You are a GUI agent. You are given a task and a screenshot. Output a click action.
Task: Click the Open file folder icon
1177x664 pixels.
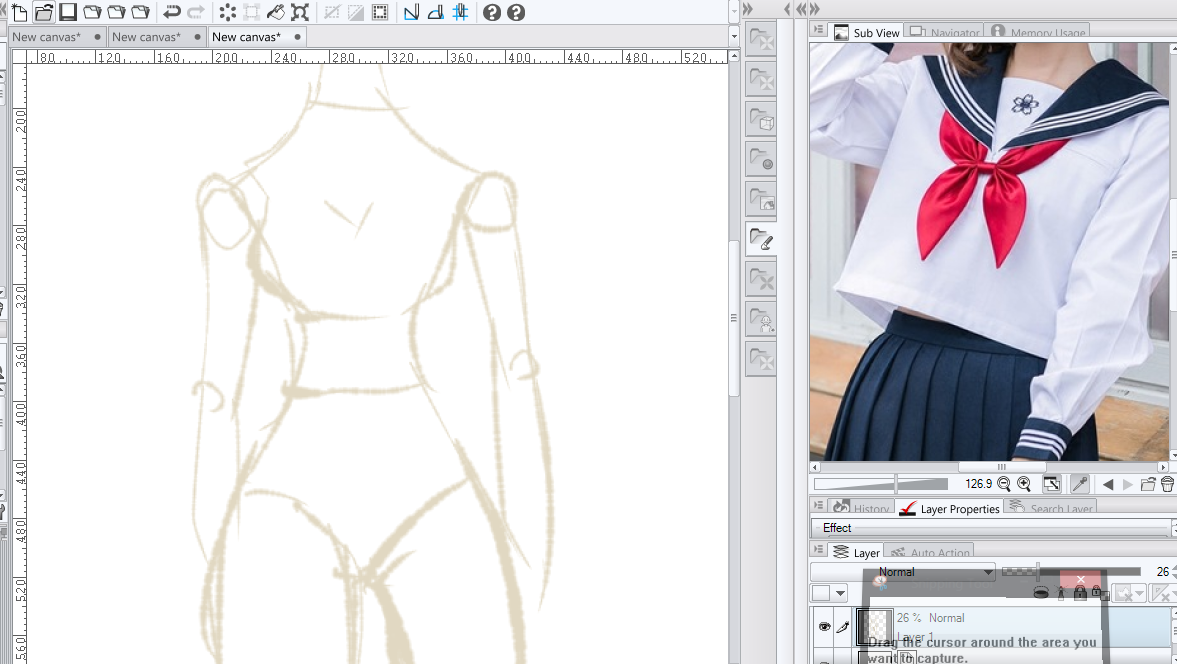click(x=44, y=12)
